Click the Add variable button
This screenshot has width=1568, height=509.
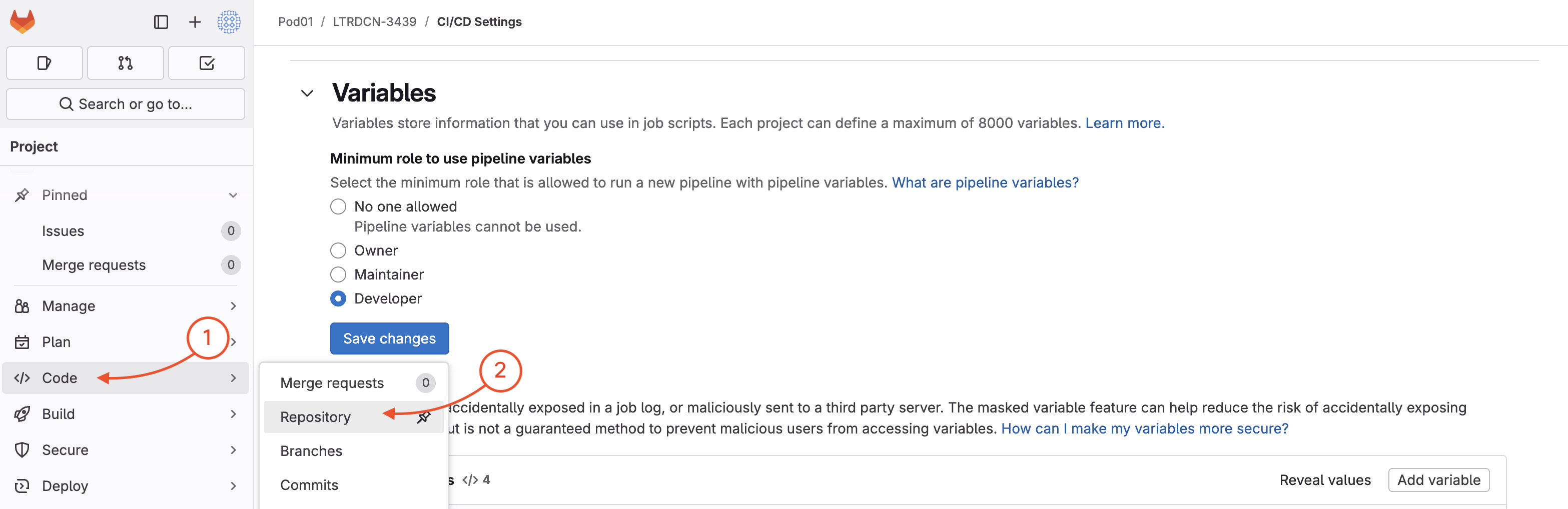(1438, 480)
